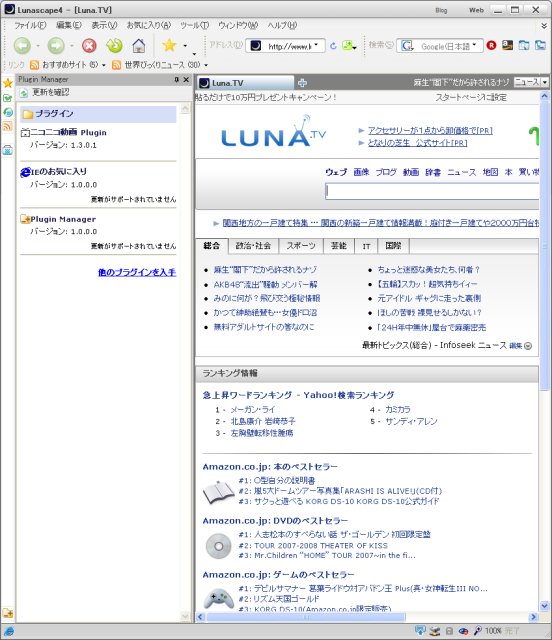Pin the Plugin Manager panel
552x640 pixels.
pyautogui.click(x=176, y=80)
